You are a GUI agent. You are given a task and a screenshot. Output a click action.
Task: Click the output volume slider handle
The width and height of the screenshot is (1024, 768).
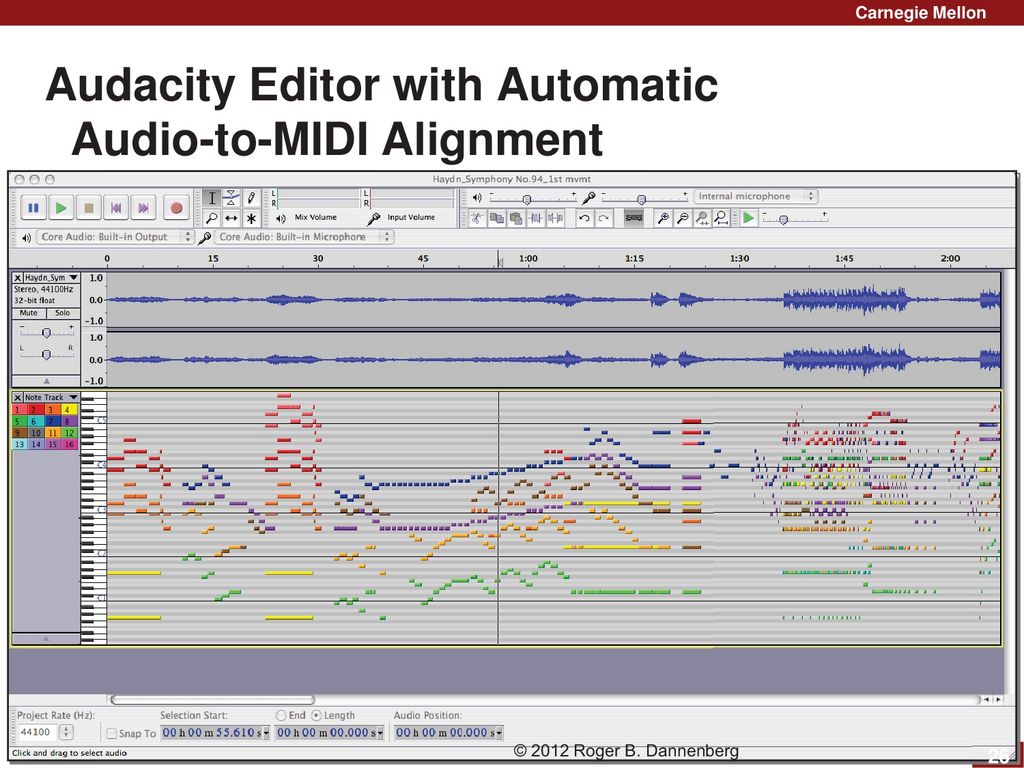tap(526, 199)
